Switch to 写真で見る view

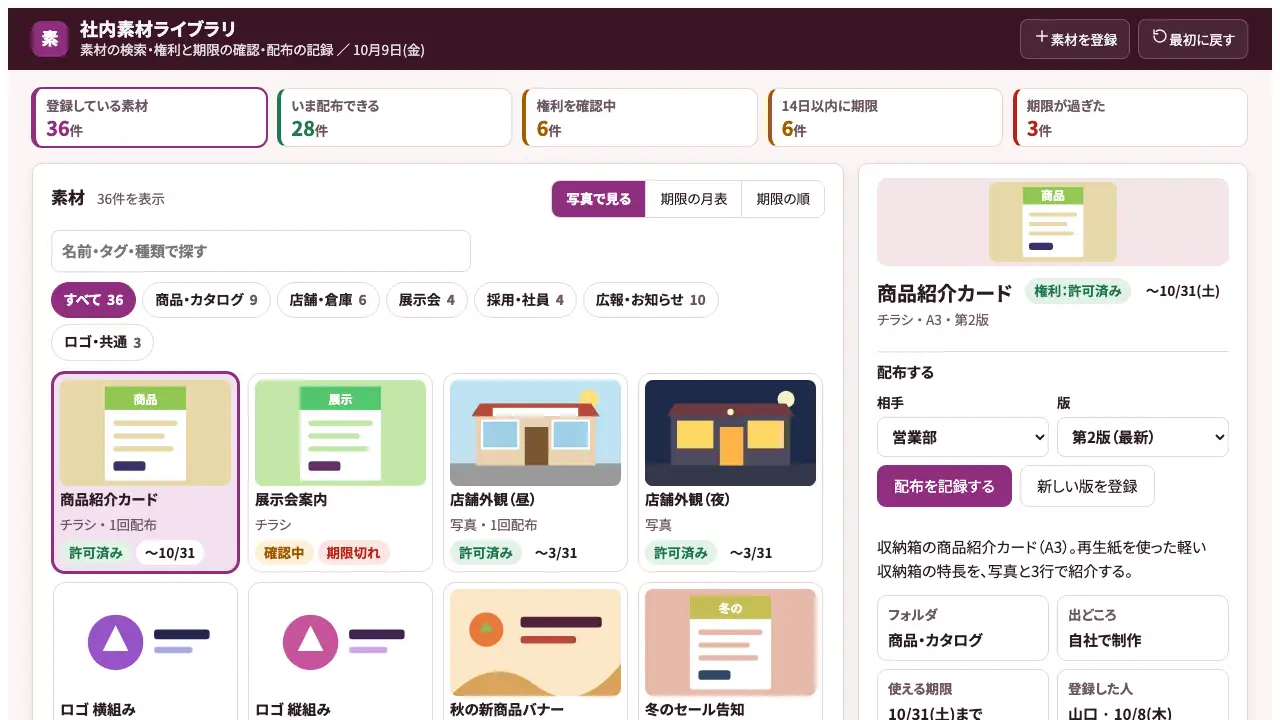click(x=599, y=199)
